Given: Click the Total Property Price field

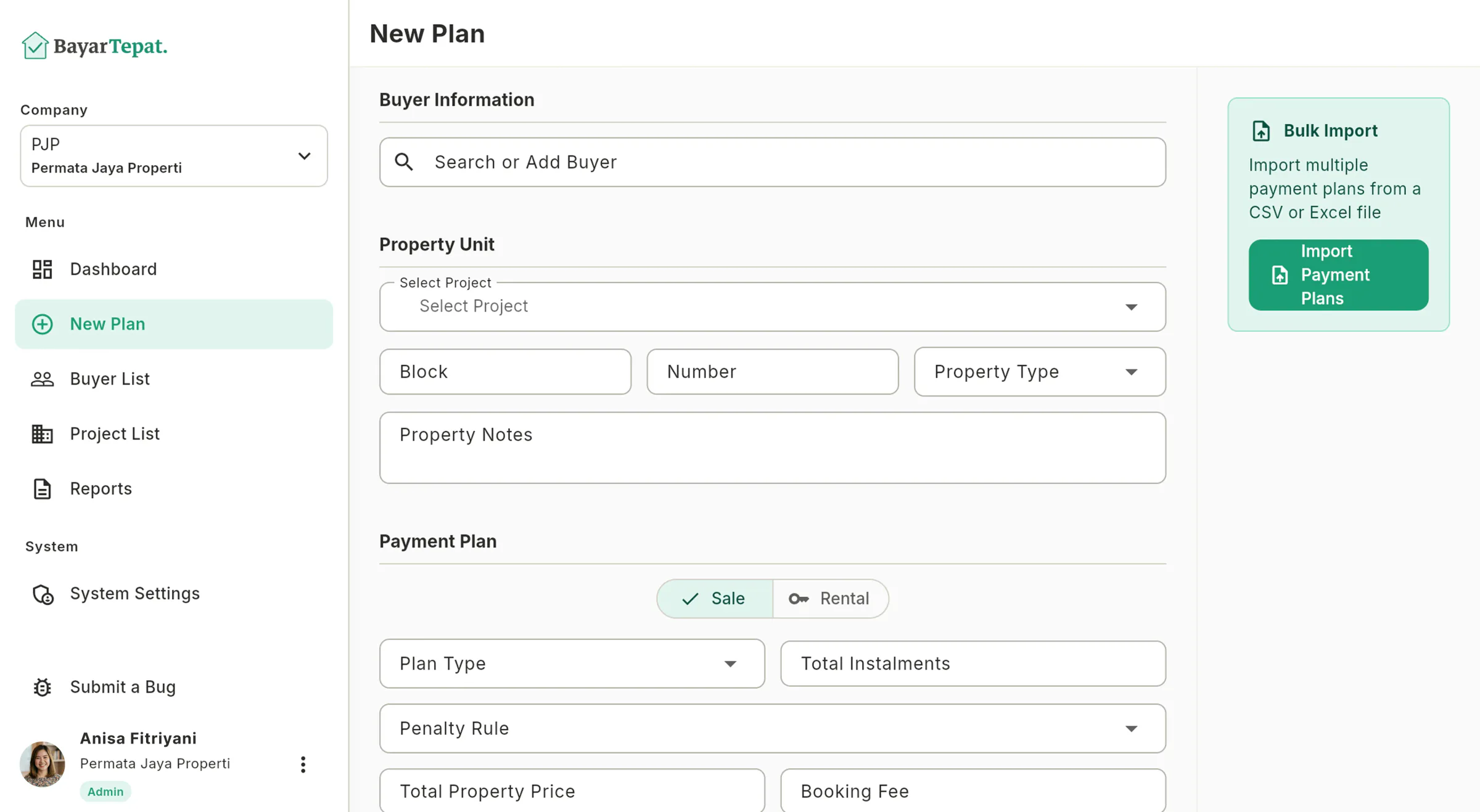Looking at the screenshot, I should (572, 791).
